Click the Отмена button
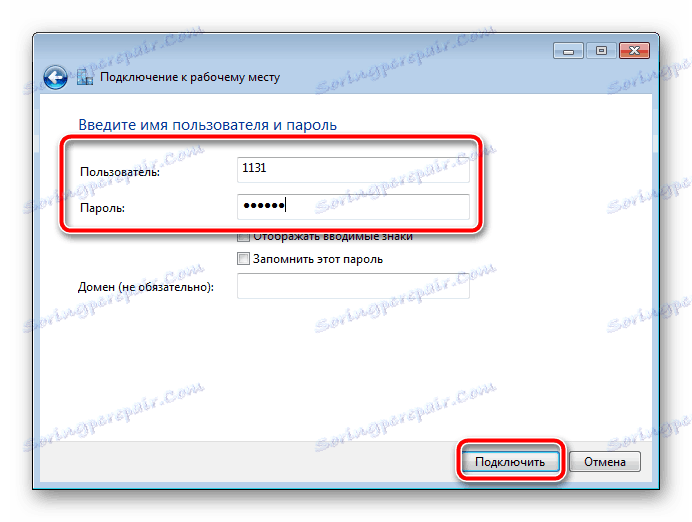692x522 pixels. pos(605,462)
